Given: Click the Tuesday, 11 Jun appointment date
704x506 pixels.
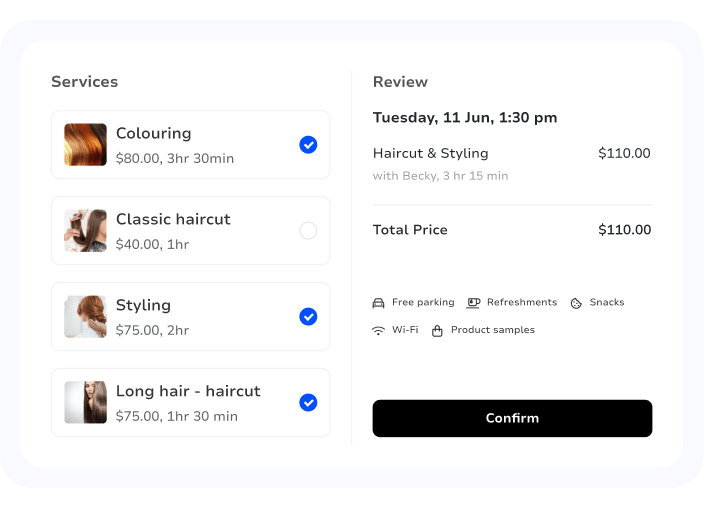Looking at the screenshot, I should tap(465, 118).
